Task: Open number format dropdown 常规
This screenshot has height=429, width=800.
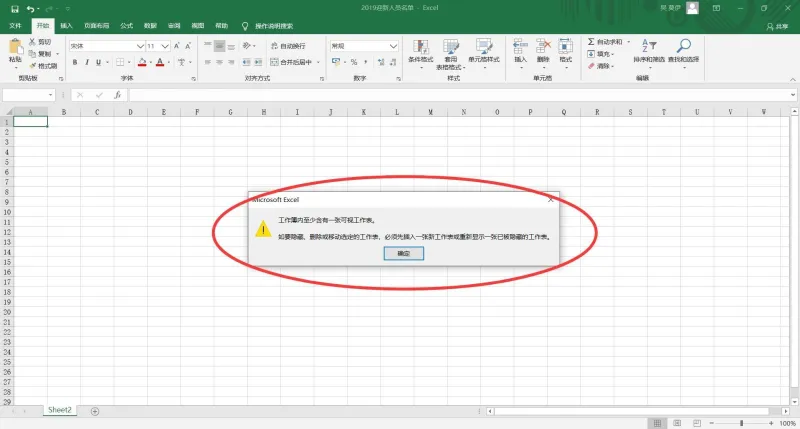Action: [x=393, y=46]
